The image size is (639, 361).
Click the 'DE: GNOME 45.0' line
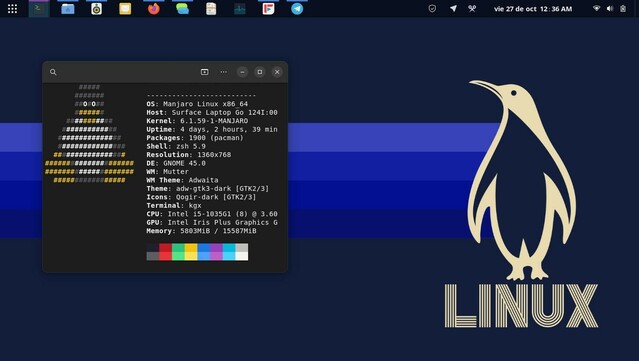click(x=176, y=163)
